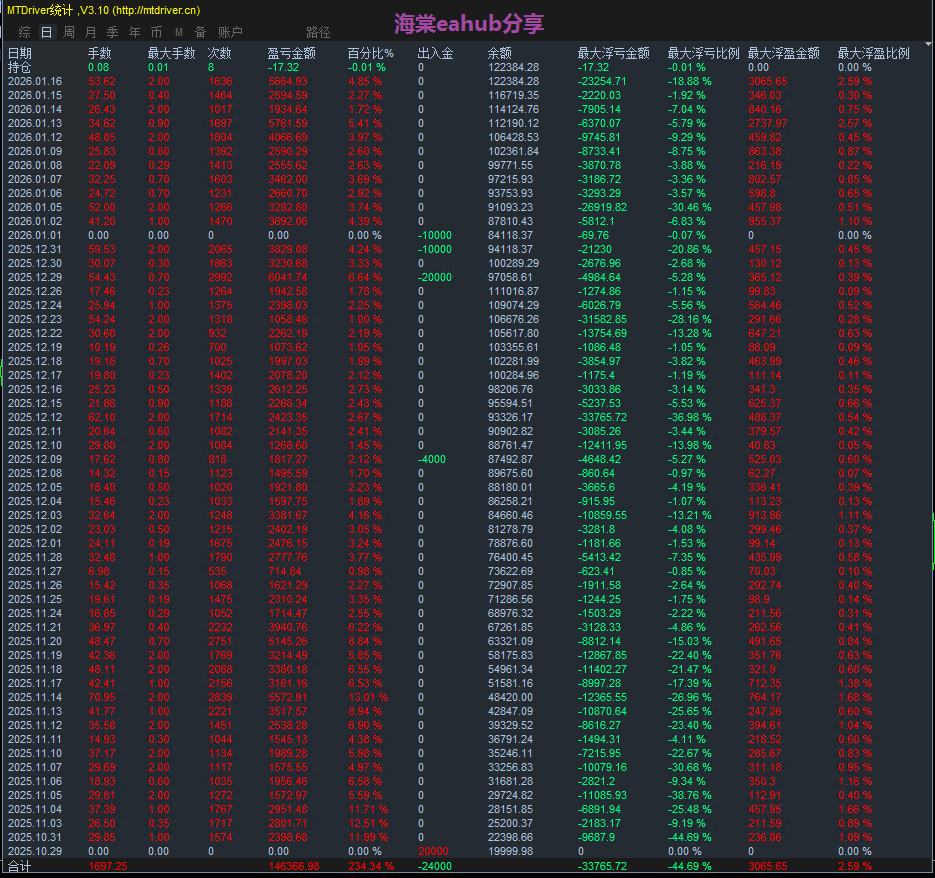Click lots value 70.95
Image resolution: width=935 pixels, height=878 pixels.
(102, 697)
